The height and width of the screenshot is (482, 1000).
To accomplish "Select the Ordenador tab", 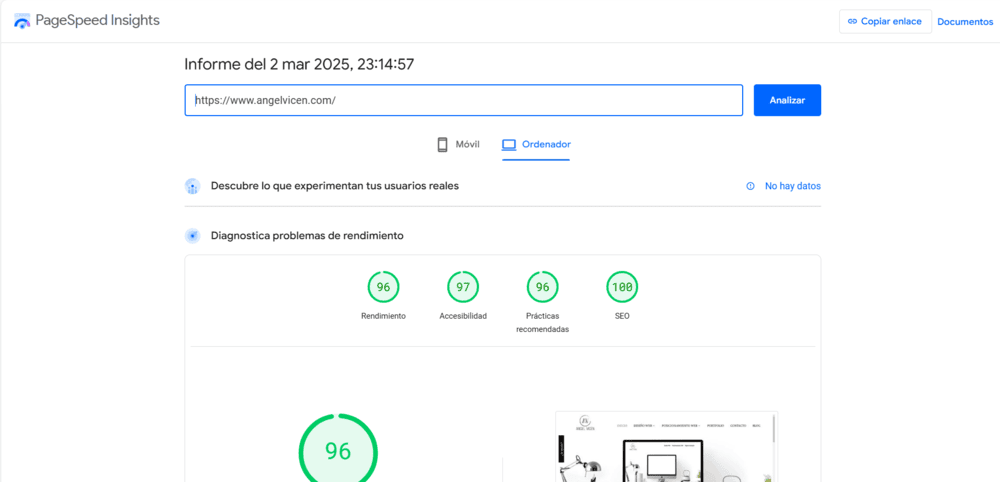I will [x=536, y=145].
